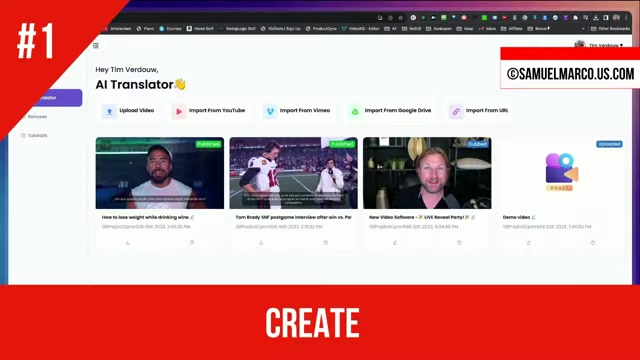Delete the Tom Brady interview video
This screenshot has height=360, width=640.
coord(326,243)
